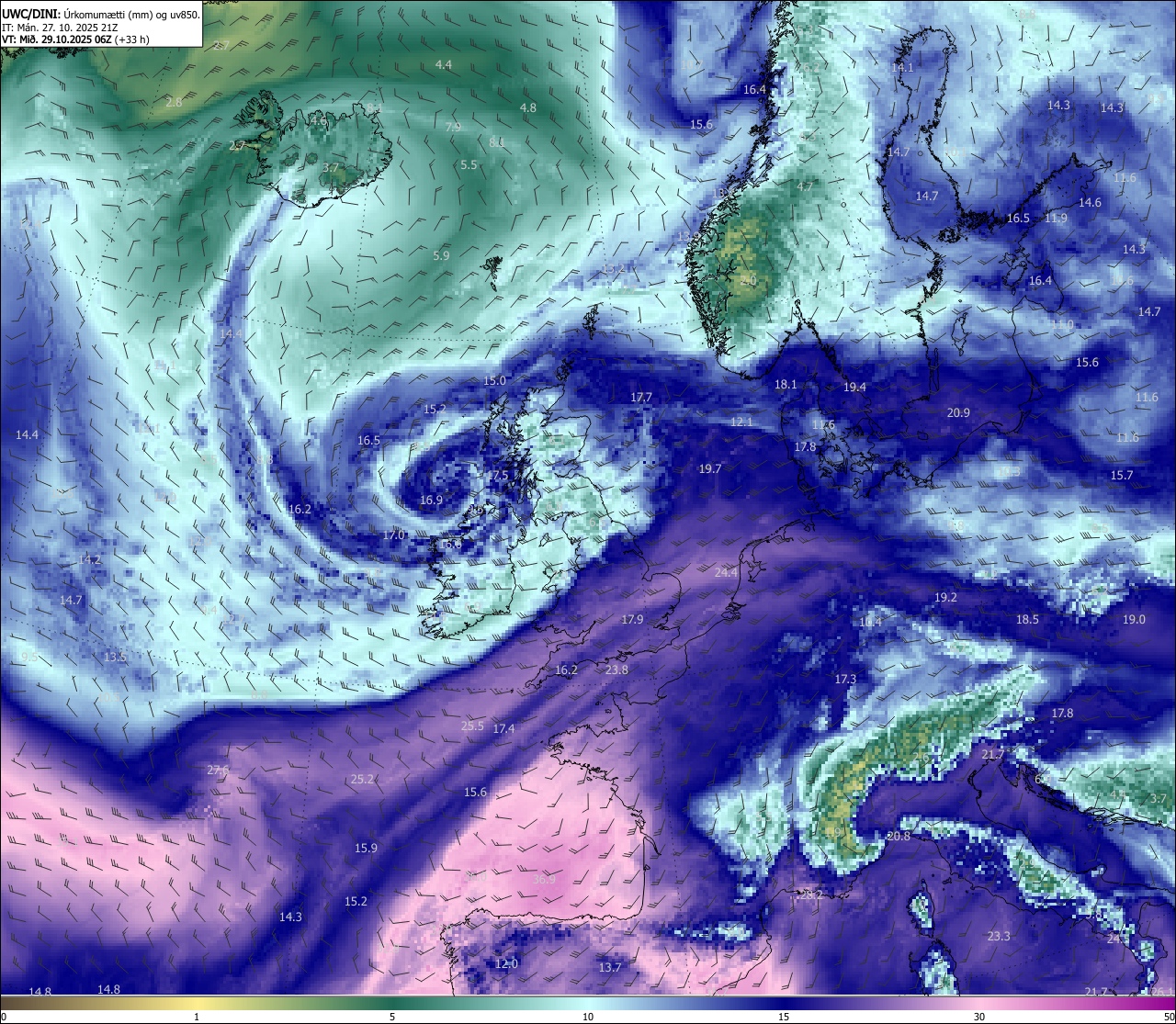
Task: Click the 7.9 value east of Iceland
Action: click(x=453, y=127)
